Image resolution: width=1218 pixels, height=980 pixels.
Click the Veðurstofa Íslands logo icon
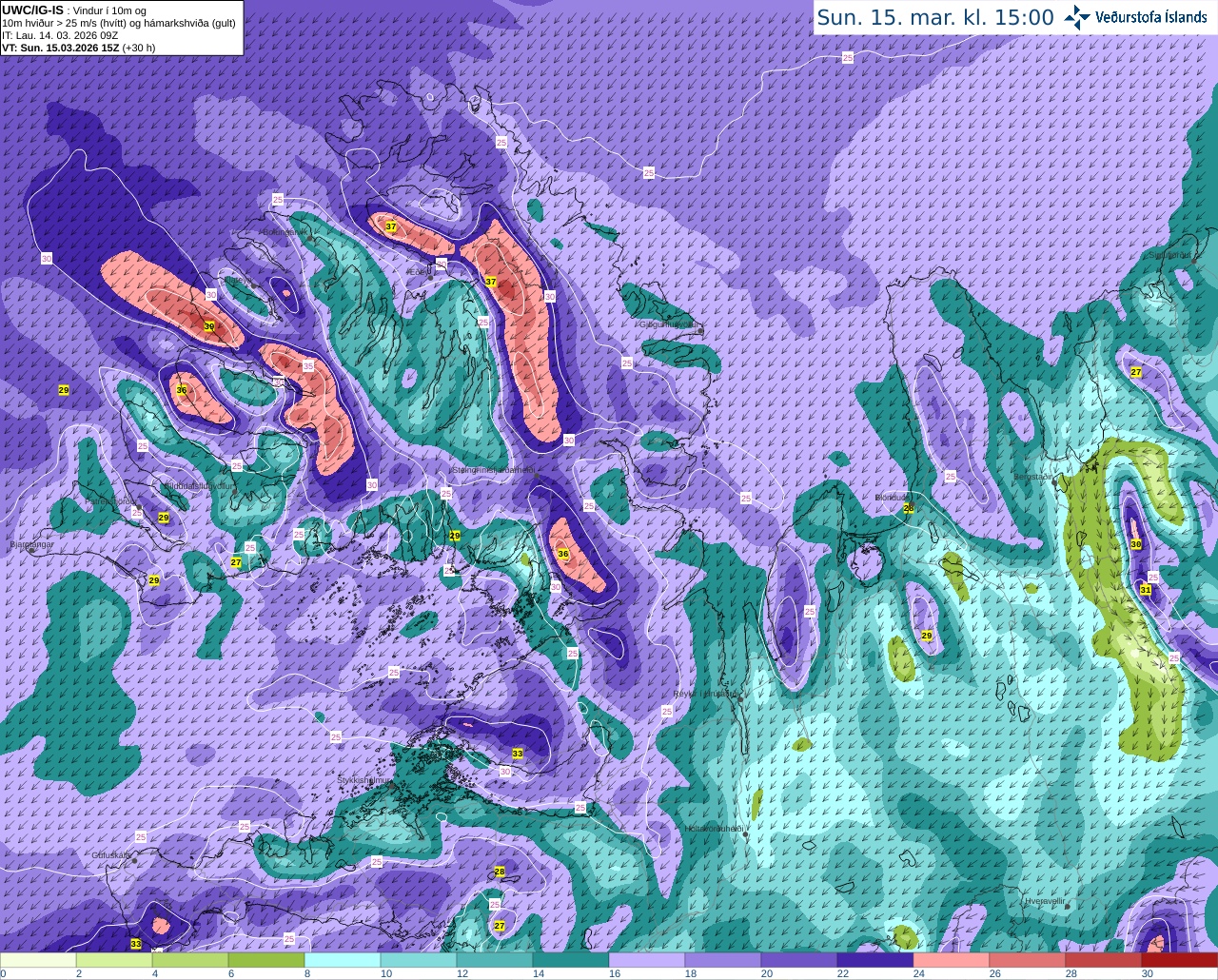coord(1077,16)
